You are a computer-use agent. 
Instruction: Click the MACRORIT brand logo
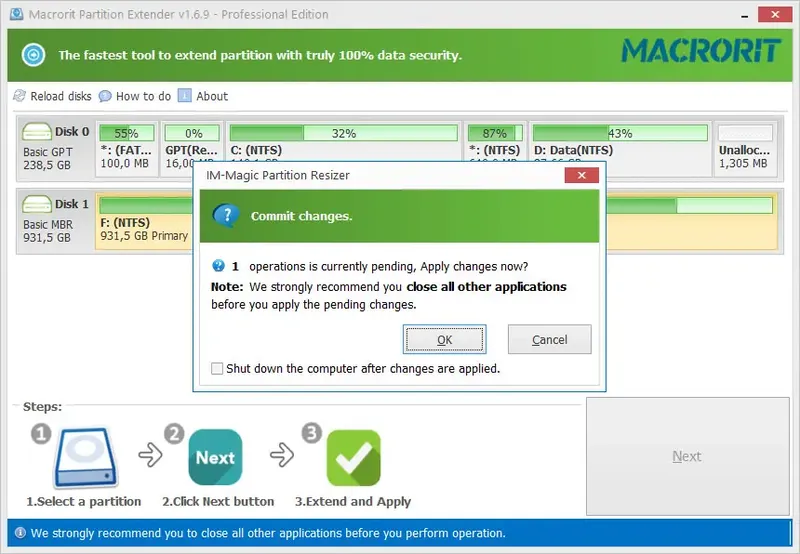(x=702, y=51)
